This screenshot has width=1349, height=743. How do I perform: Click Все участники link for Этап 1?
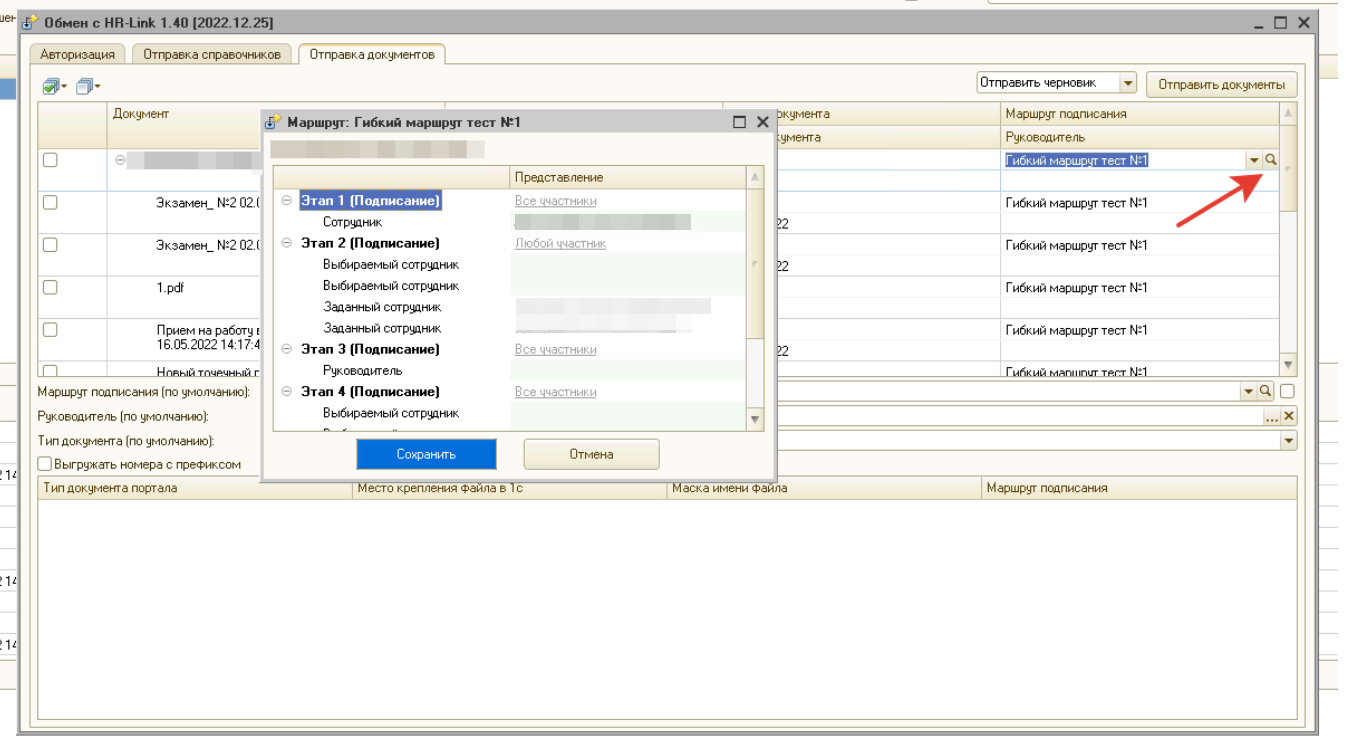click(555, 201)
